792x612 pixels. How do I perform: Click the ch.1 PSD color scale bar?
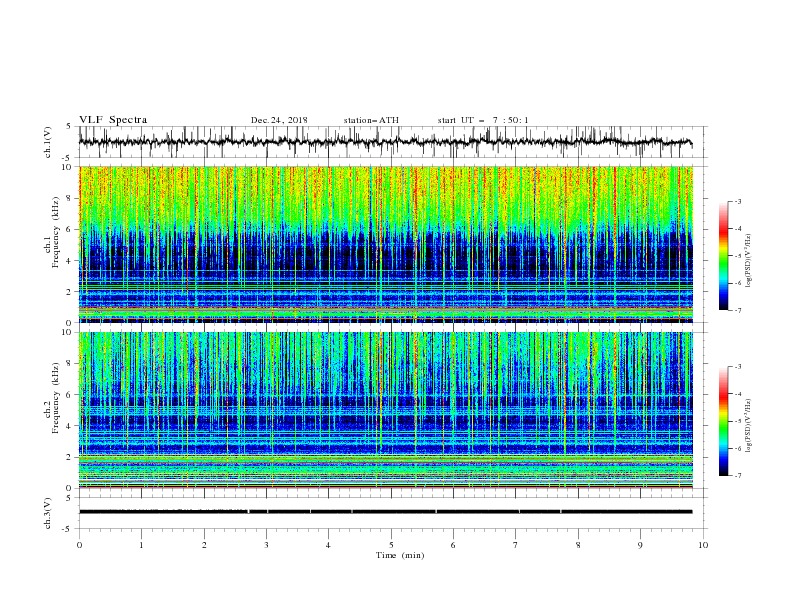pos(723,255)
